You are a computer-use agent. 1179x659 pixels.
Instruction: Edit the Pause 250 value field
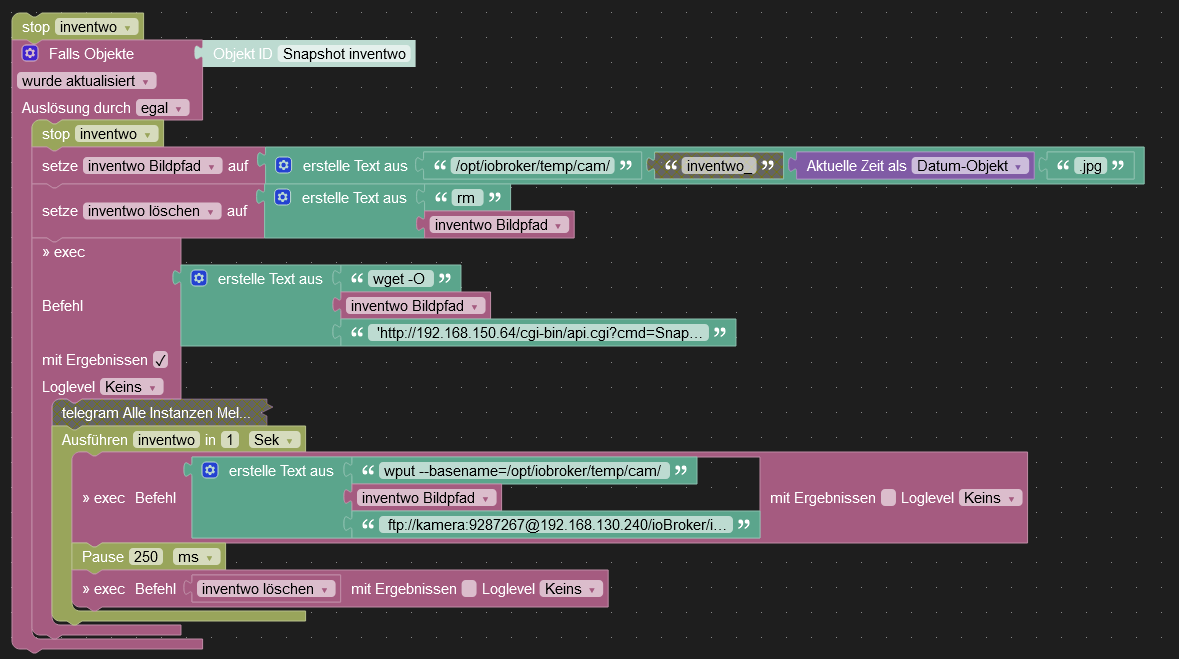coord(146,557)
